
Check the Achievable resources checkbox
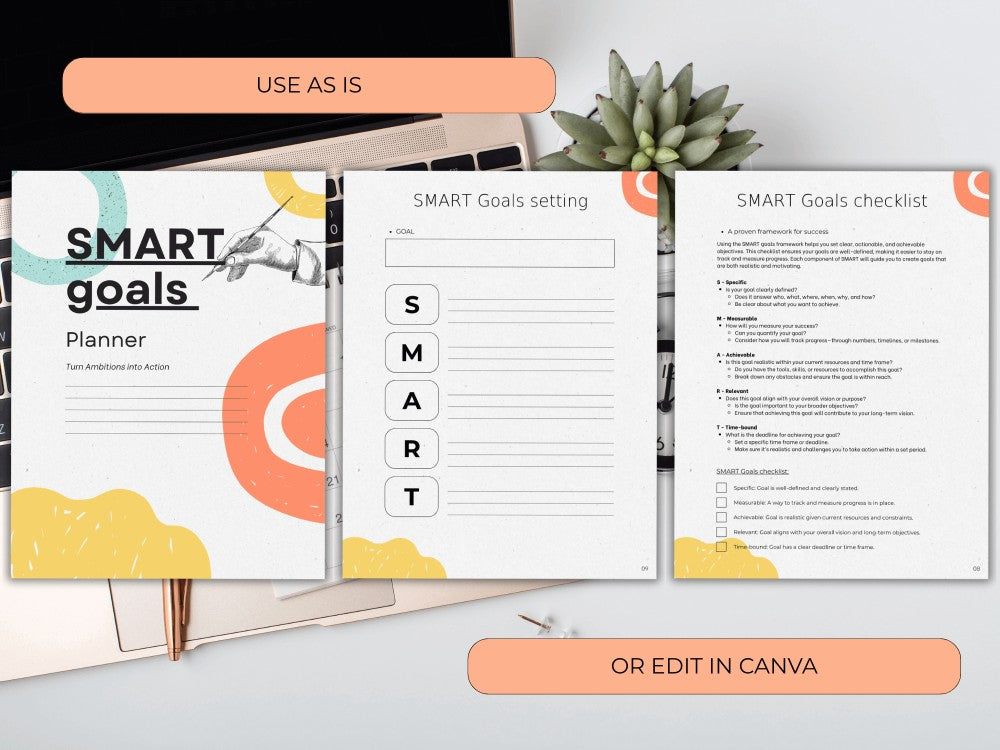[722, 517]
